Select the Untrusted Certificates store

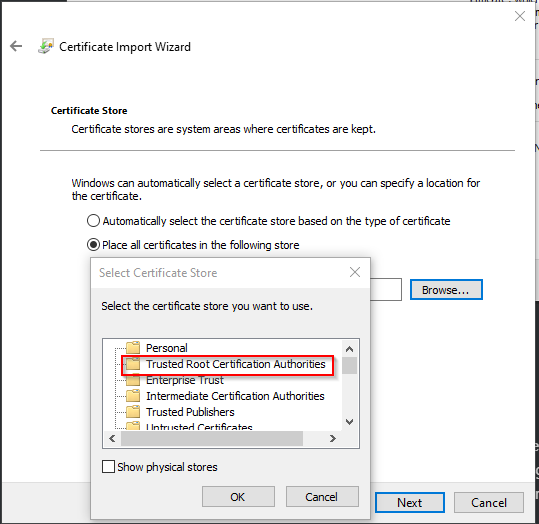tap(199, 426)
